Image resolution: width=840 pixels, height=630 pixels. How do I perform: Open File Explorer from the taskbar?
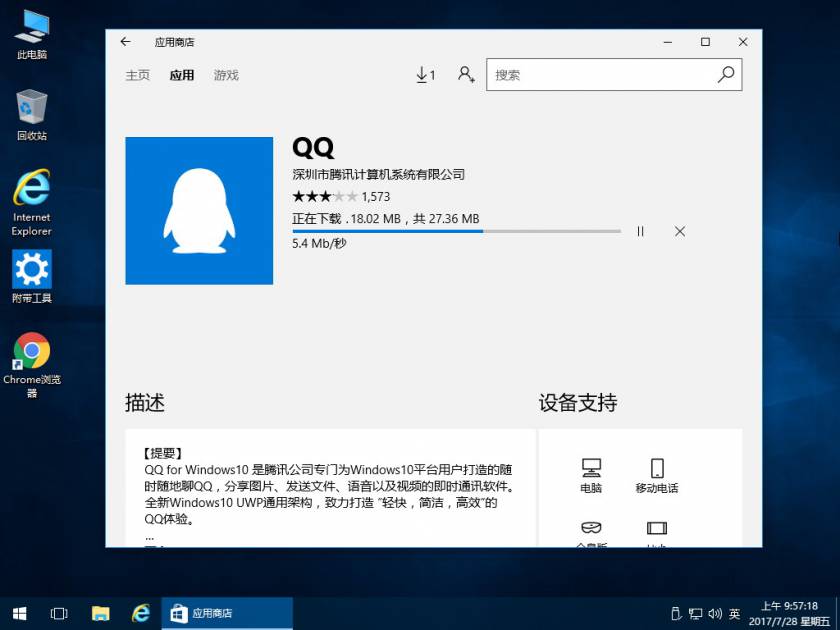tap(100, 613)
